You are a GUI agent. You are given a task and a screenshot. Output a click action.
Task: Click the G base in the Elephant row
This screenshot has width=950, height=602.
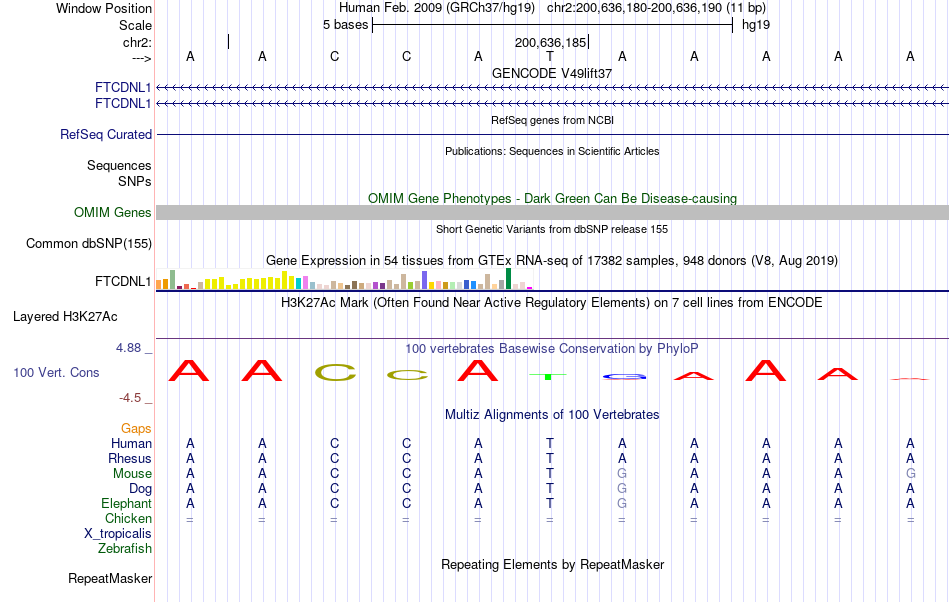(622, 503)
